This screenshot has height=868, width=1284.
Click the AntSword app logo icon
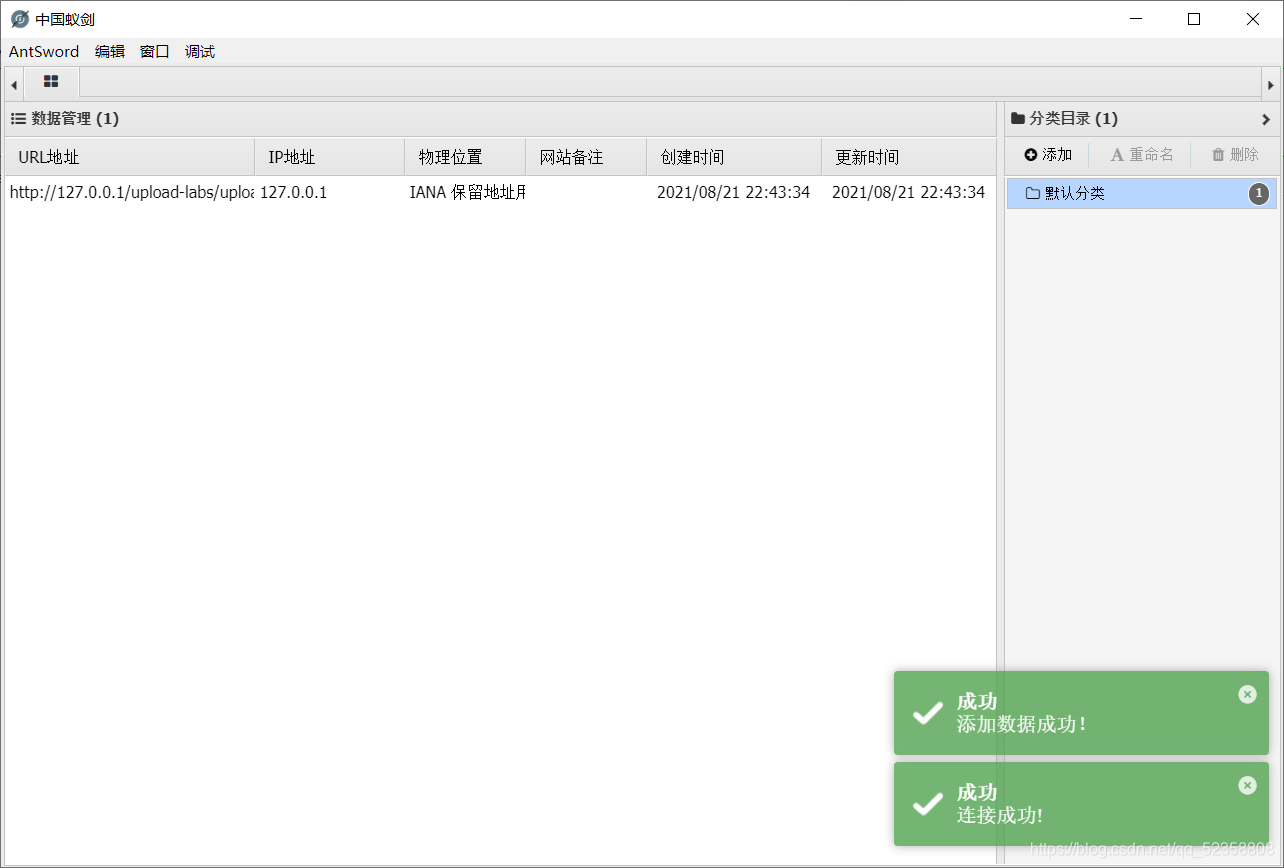pos(19,19)
